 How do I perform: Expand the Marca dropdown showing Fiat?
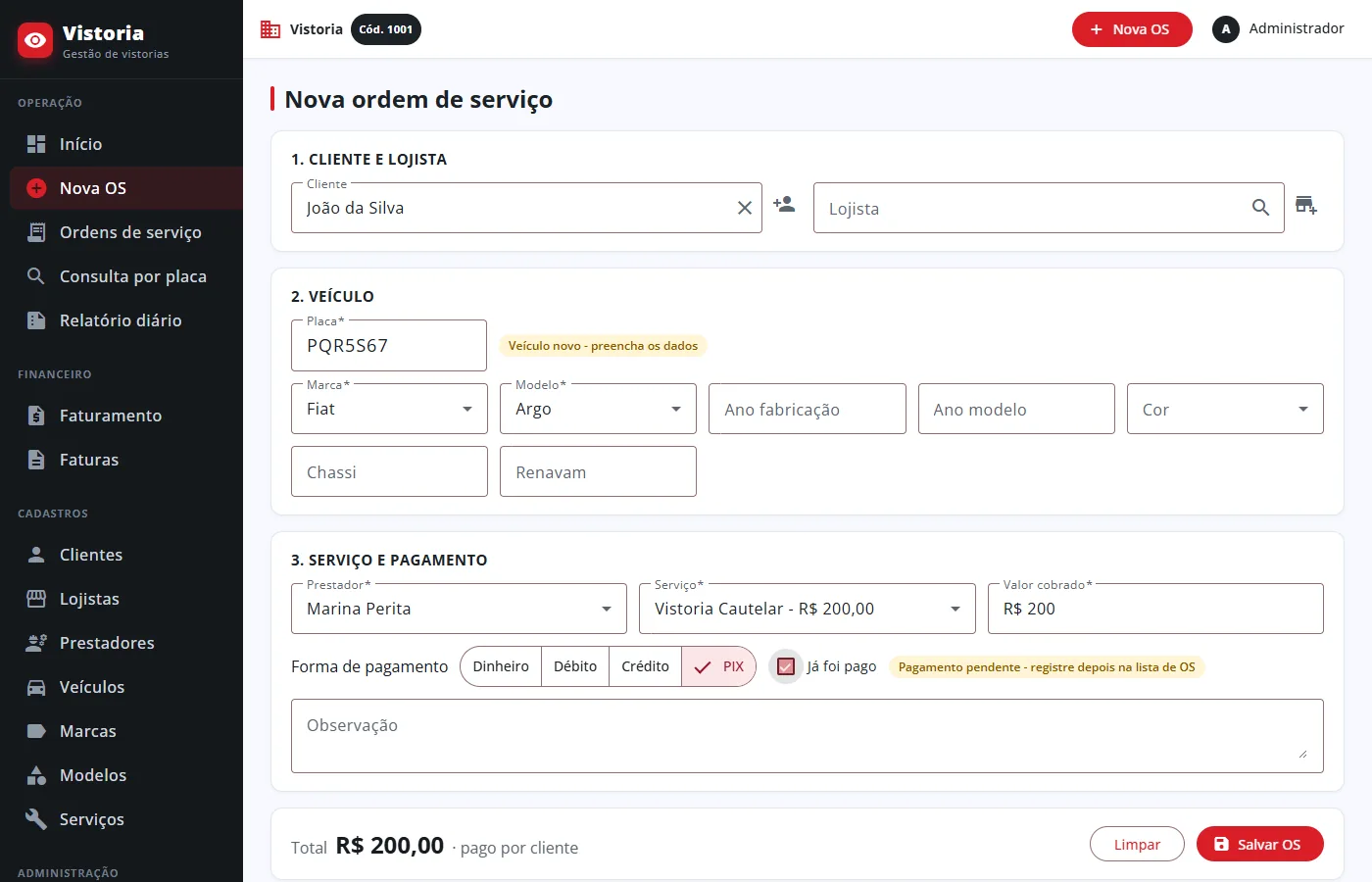(389, 409)
